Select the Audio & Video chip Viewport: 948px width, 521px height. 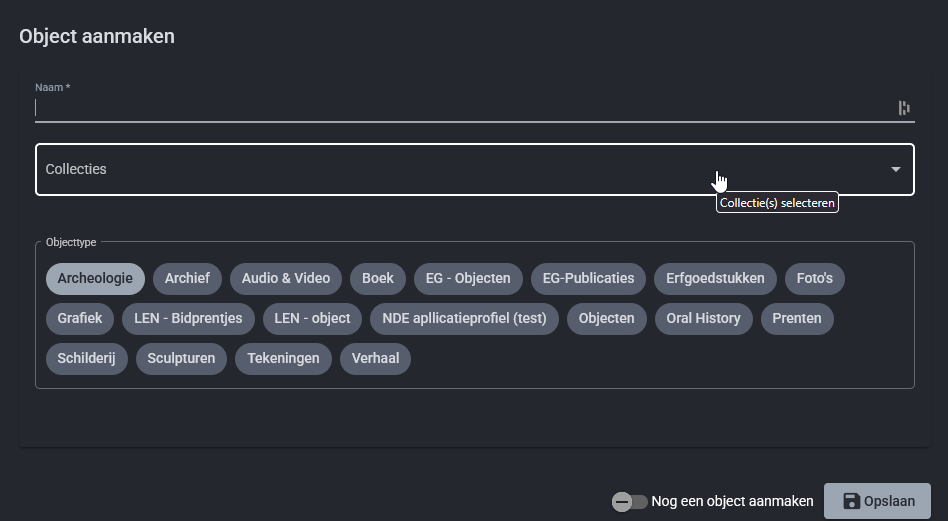pyautogui.click(x=286, y=278)
